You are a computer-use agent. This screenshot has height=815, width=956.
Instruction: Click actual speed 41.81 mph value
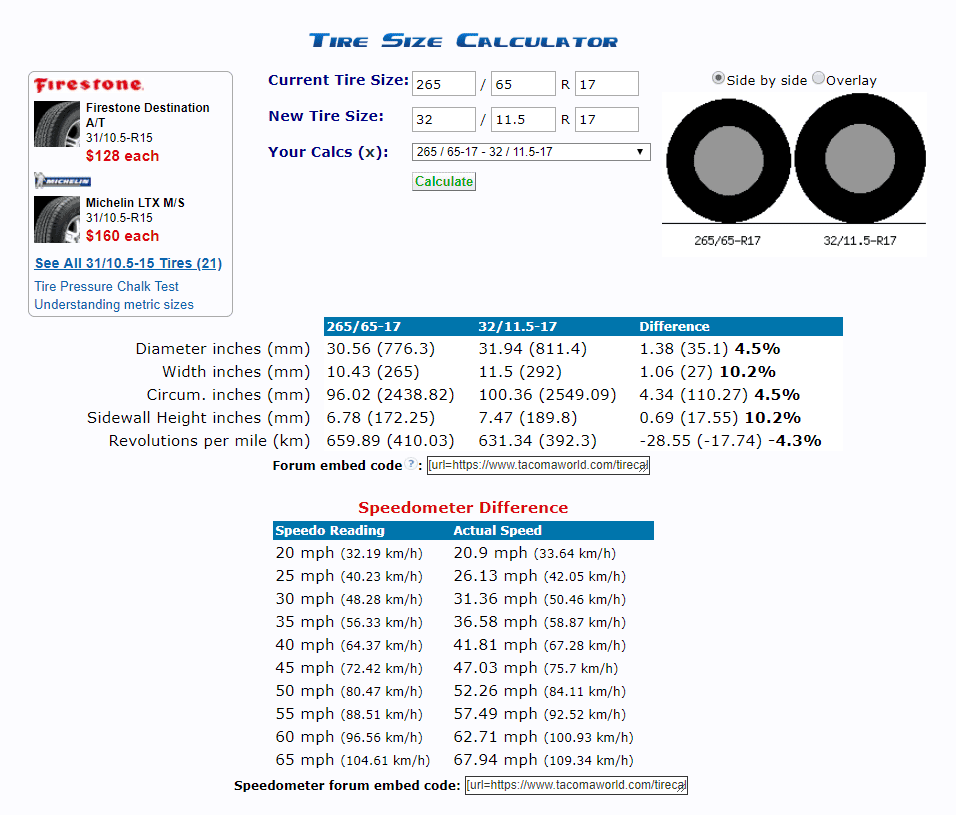coord(540,645)
